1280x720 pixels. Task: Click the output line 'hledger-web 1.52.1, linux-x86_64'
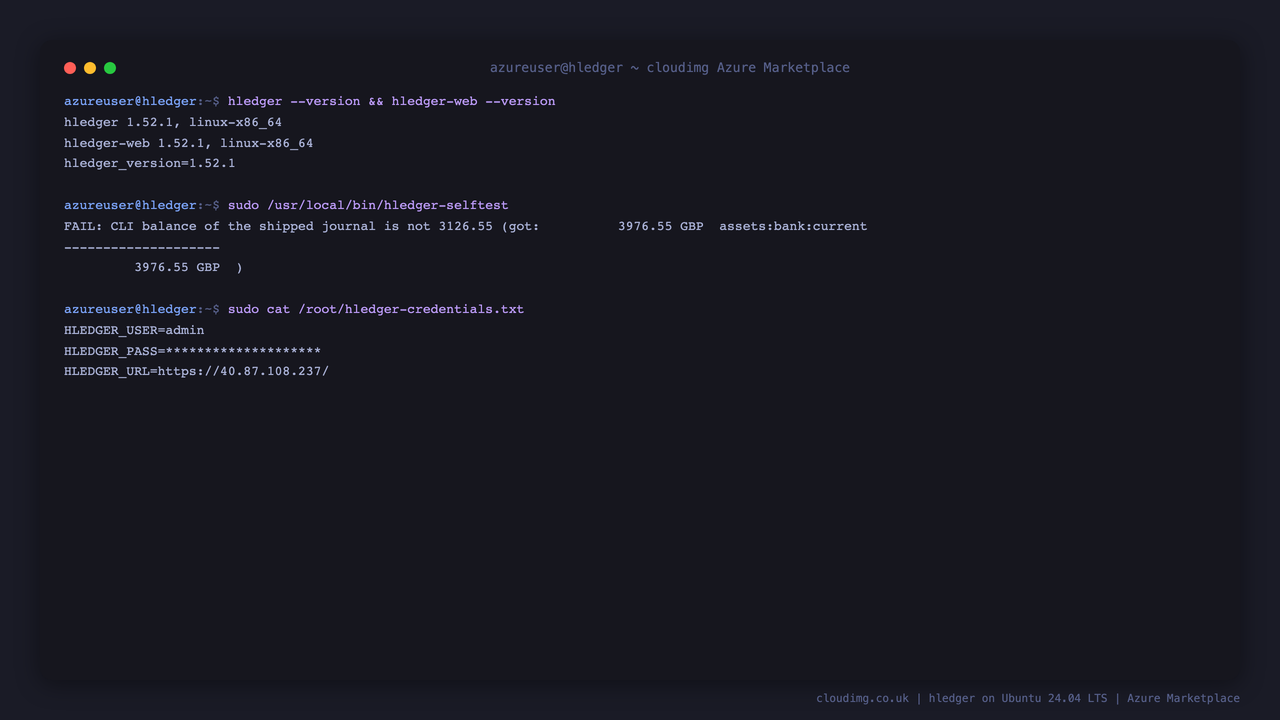click(x=188, y=143)
